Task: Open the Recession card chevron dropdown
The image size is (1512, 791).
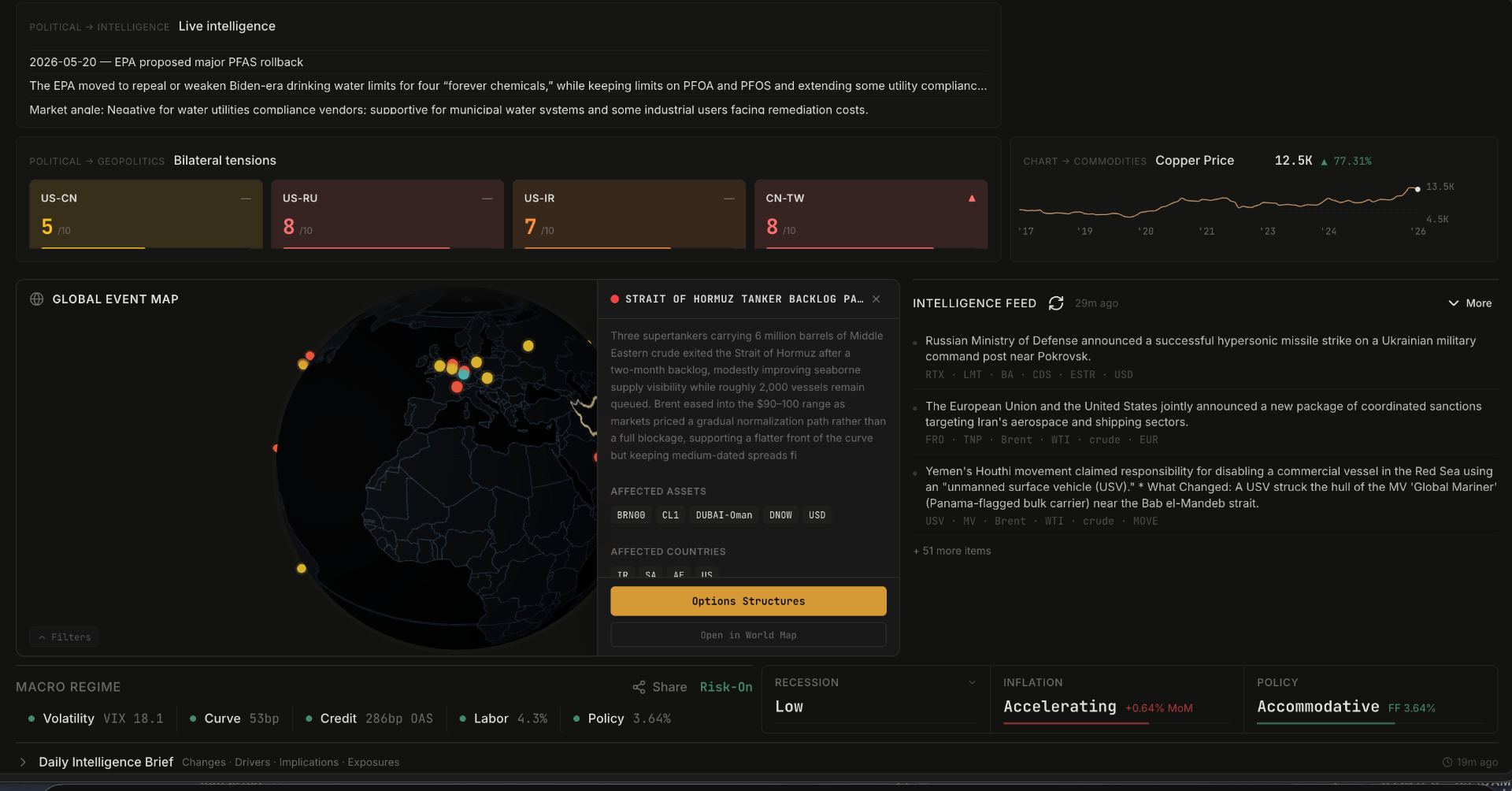Action: tap(973, 683)
